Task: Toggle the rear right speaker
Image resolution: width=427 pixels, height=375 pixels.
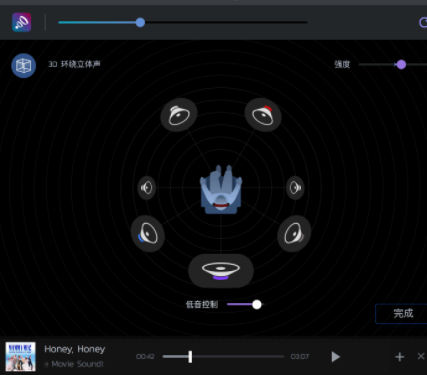Action: pos(294,233)
